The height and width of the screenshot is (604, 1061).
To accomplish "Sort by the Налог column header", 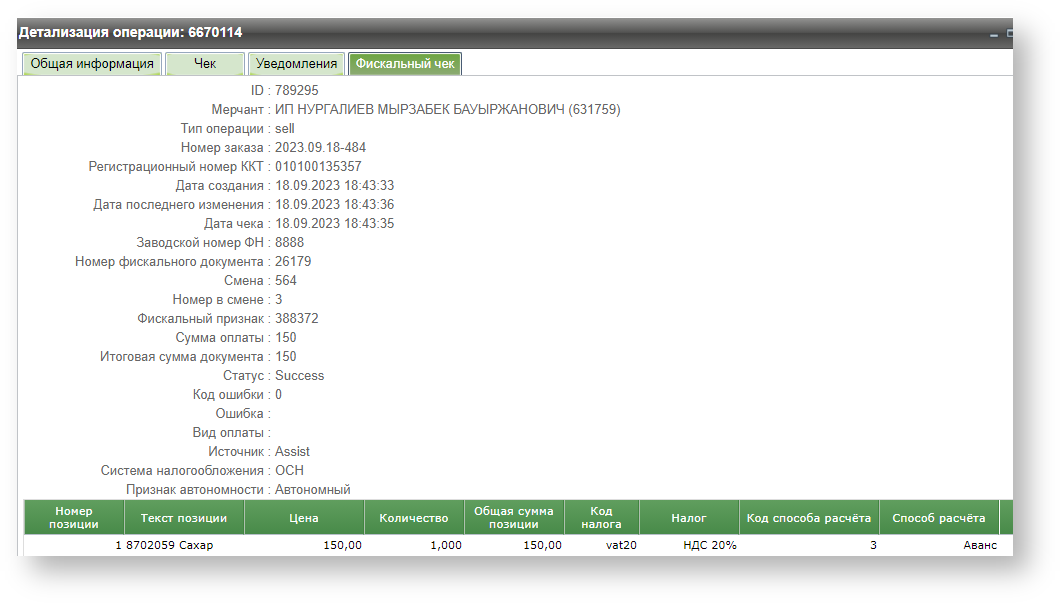I will point(689,518).
